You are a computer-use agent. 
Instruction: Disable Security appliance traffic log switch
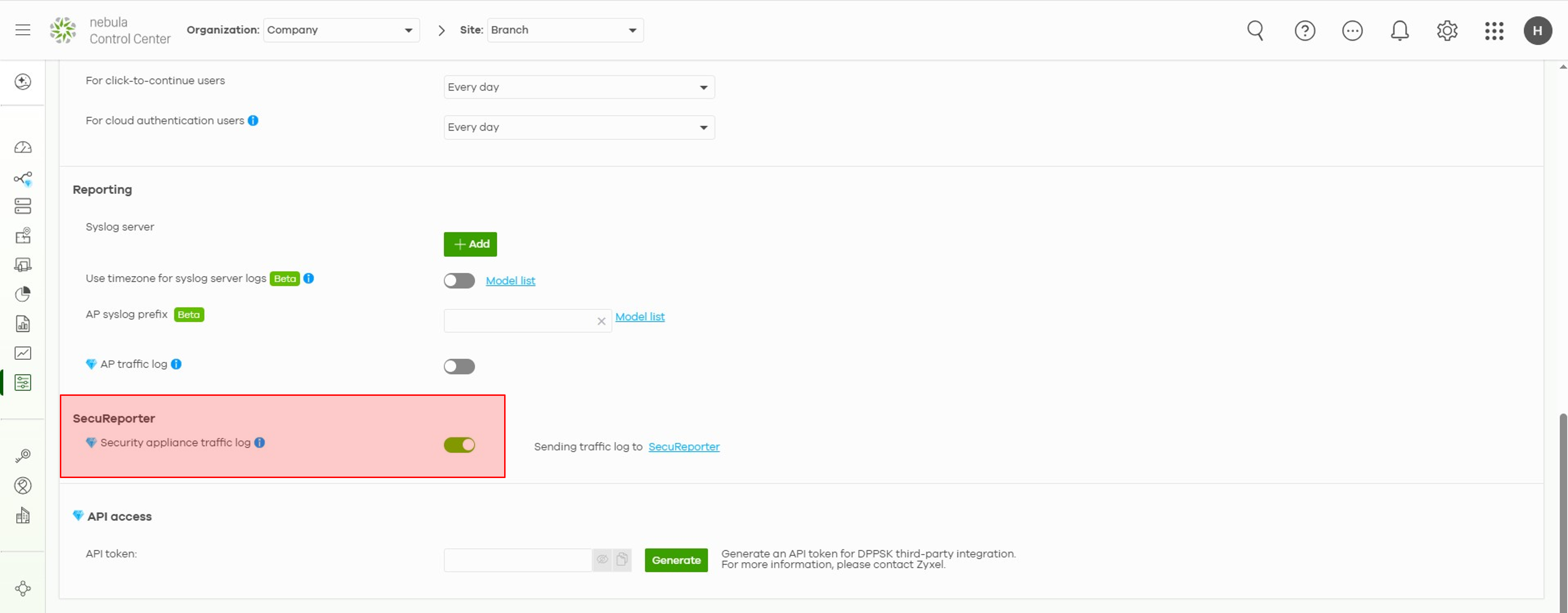click(459, 445)
